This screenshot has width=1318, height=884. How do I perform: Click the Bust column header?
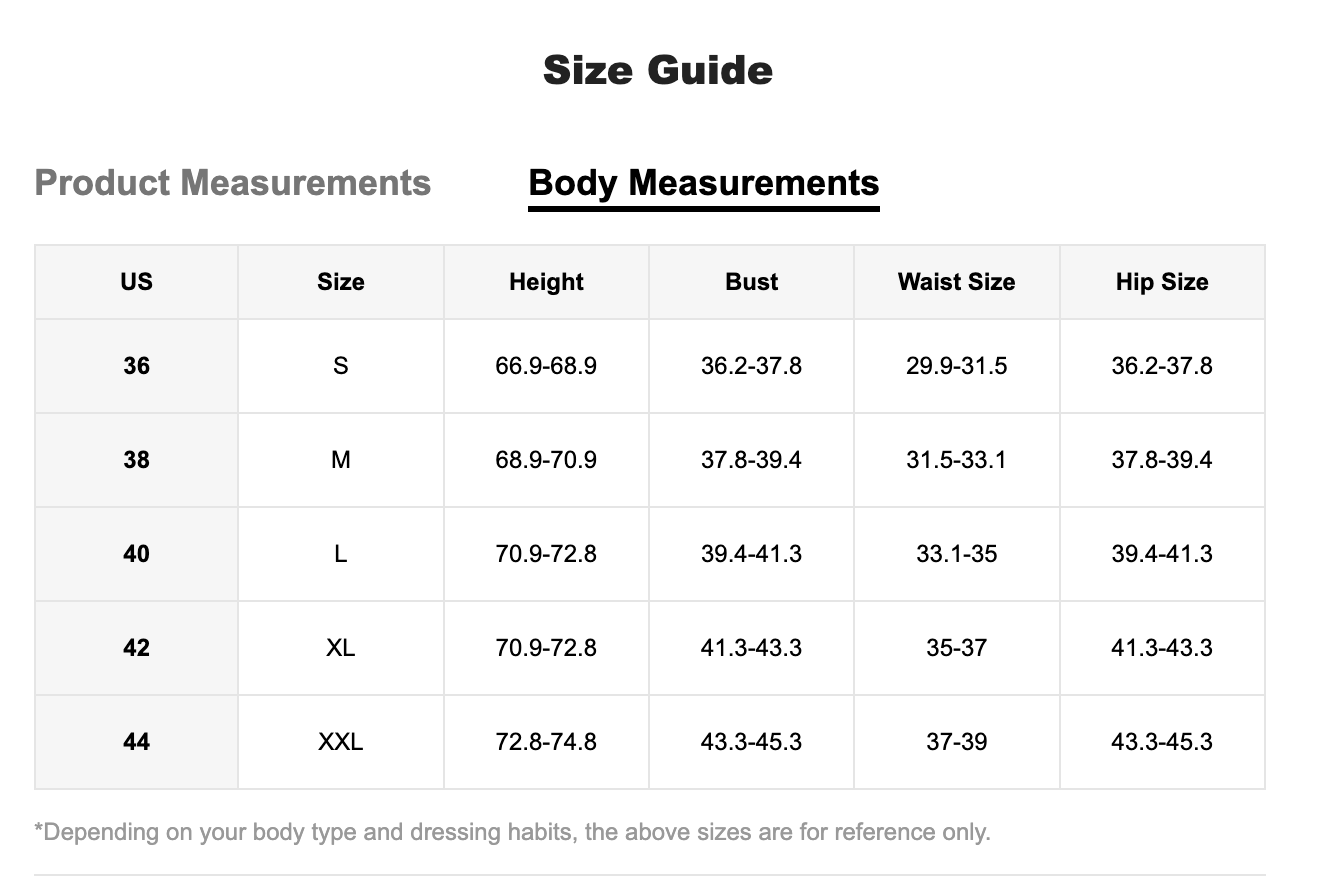coord(751,282)
